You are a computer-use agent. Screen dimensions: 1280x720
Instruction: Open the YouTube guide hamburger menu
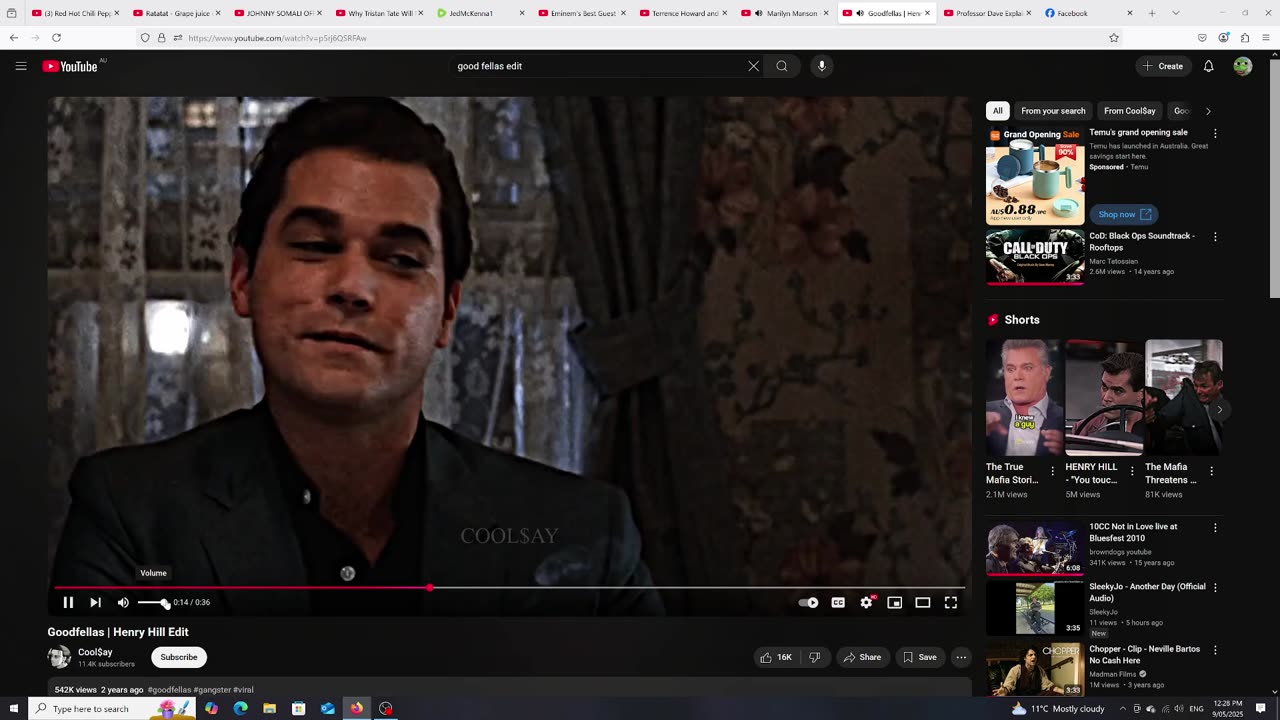(x=21, y=66)
